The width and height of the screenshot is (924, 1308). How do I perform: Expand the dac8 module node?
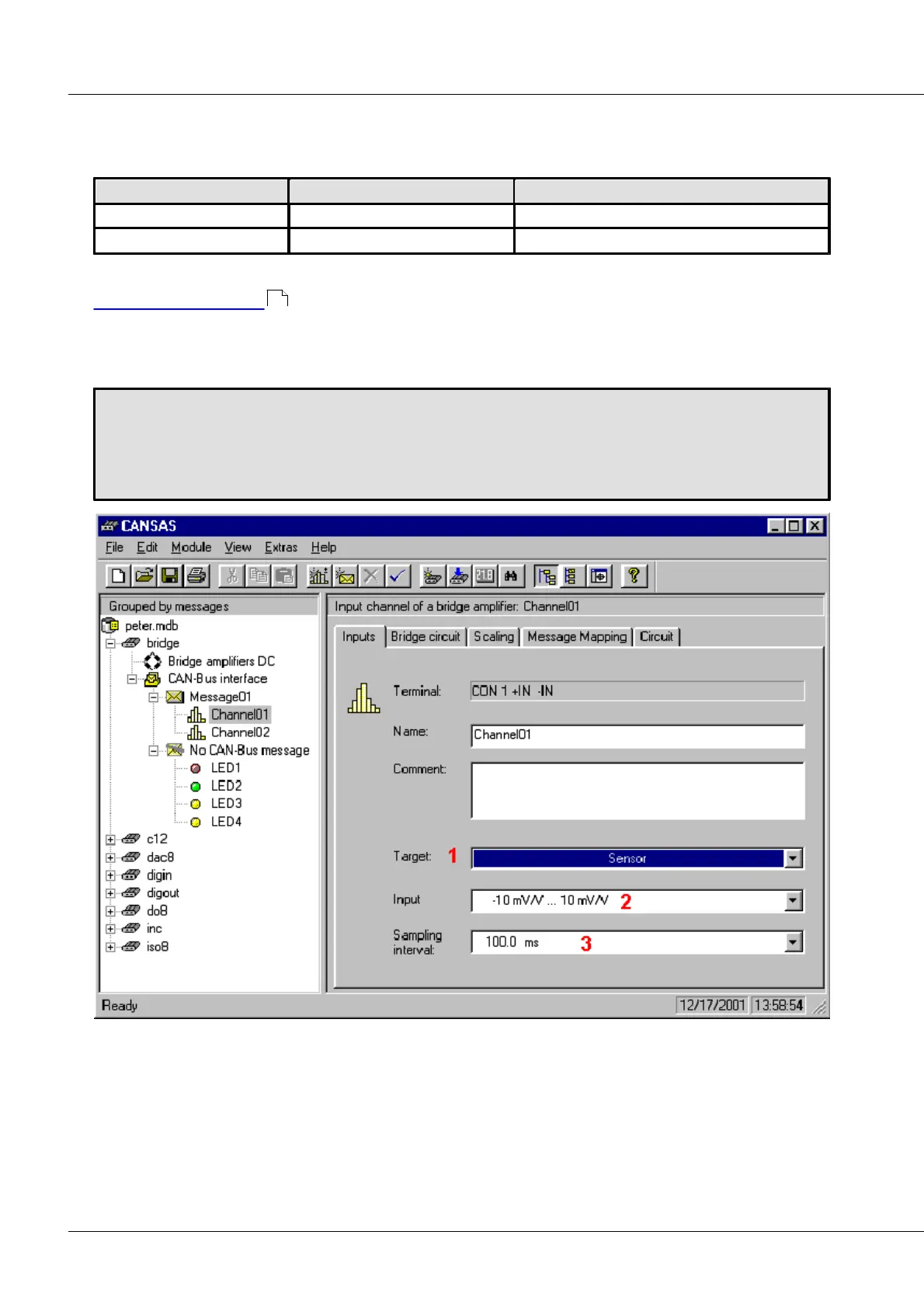click(110, 858)
